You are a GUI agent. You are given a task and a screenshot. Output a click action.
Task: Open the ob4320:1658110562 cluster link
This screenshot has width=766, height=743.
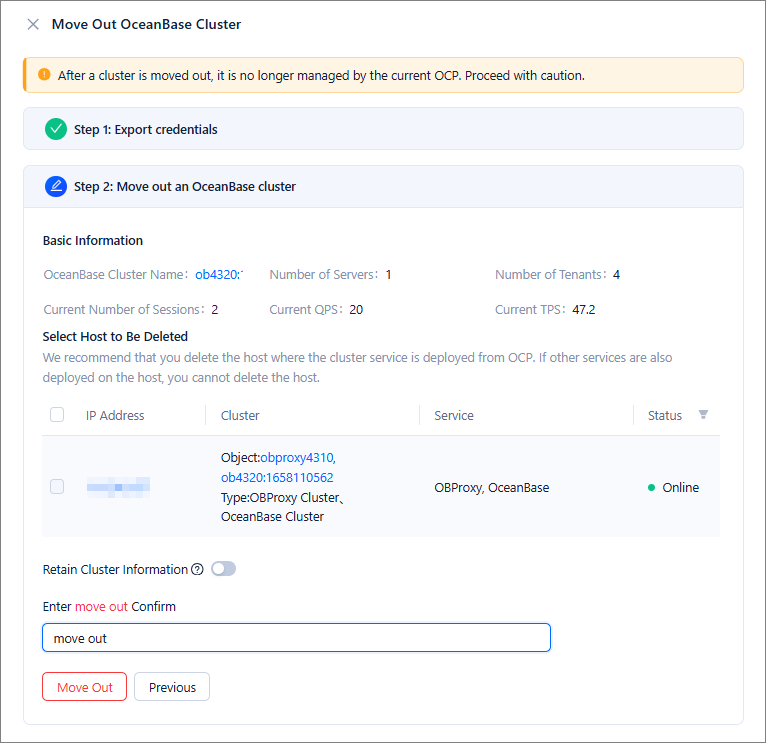(x=277, y=477)
